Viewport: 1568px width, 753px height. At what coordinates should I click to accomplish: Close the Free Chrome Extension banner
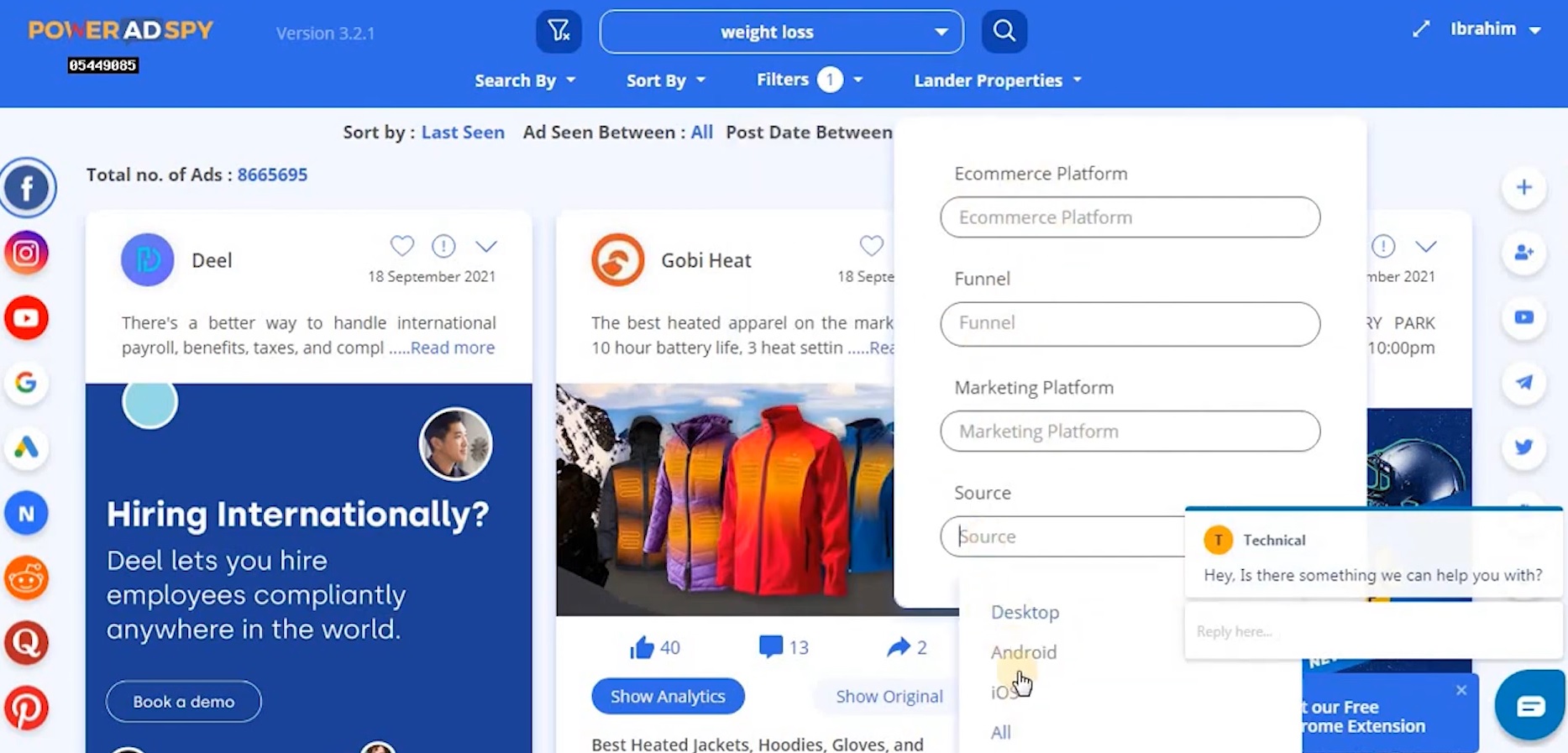1461,690
